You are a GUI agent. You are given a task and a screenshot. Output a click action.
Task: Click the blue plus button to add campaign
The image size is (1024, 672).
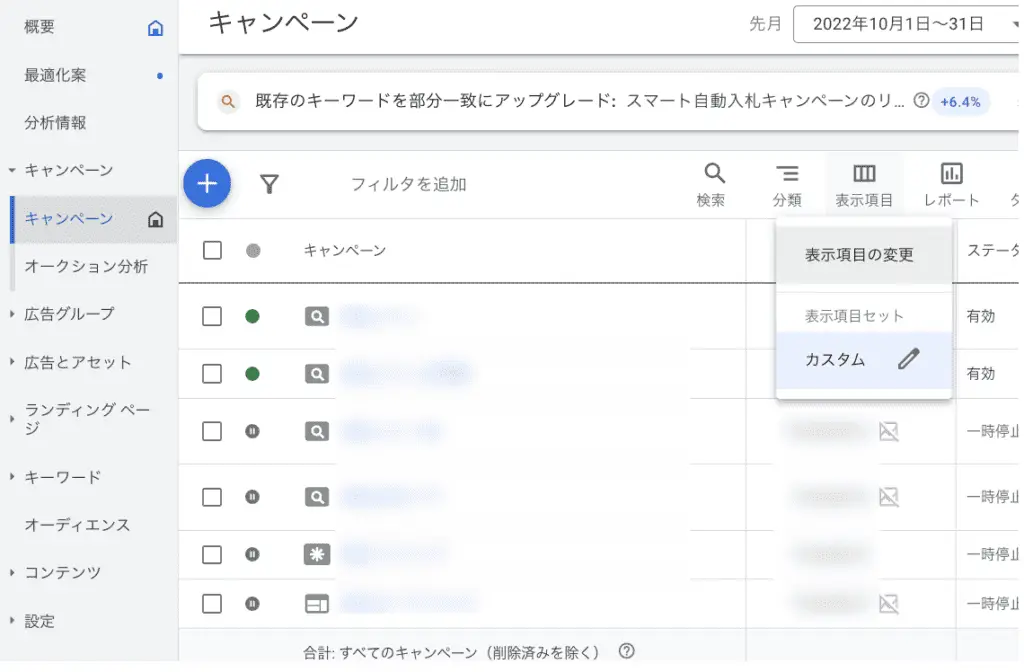coord(207,183)
